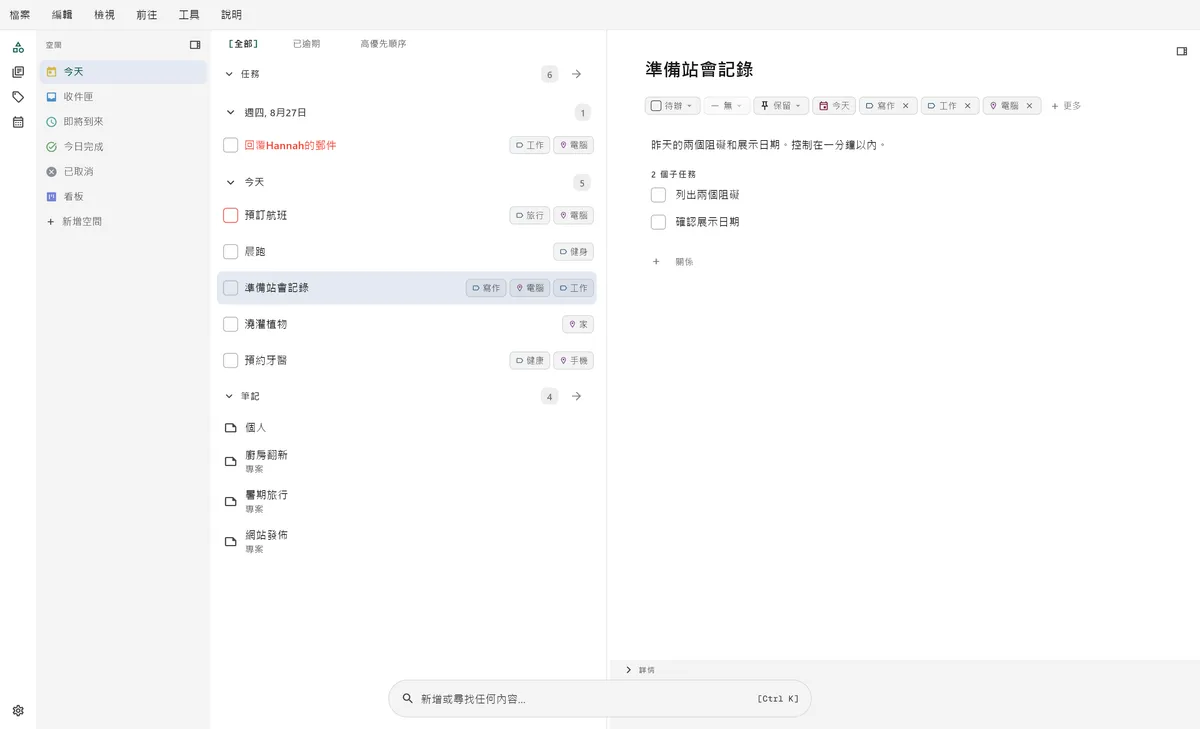Click the 新增或尋找任何內容 search field

(x=599, y=699)
